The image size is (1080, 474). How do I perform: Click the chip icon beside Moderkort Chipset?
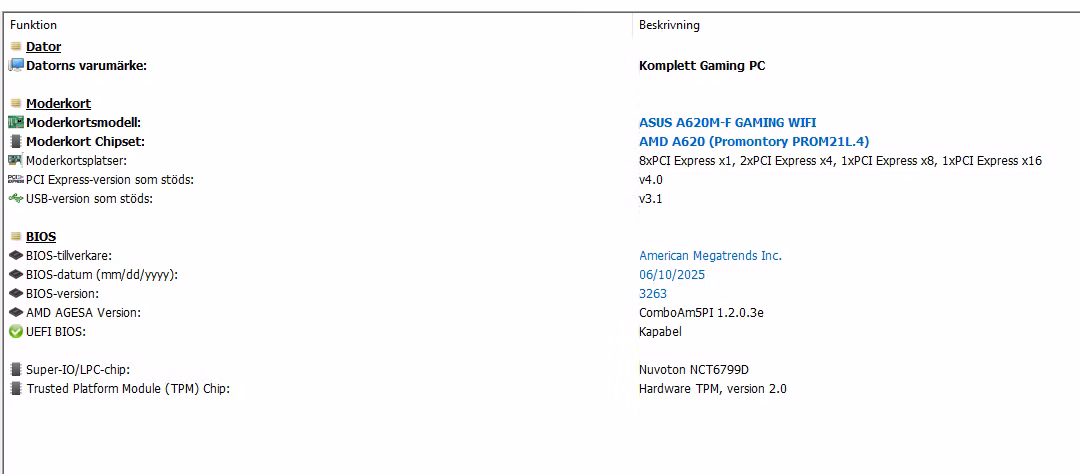click(16, 142)
